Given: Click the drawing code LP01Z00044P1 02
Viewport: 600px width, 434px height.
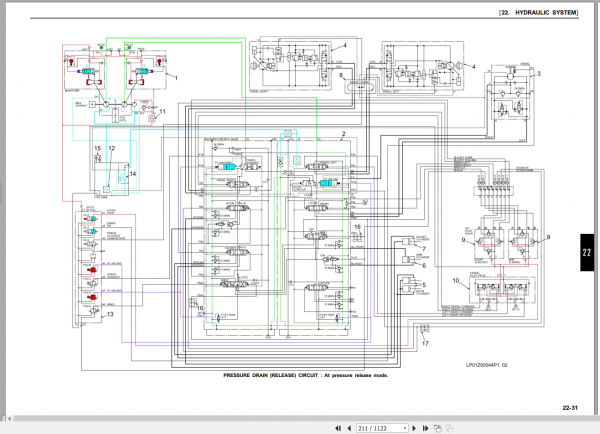Looking at the screenshot, I should [x=486, y=365].
